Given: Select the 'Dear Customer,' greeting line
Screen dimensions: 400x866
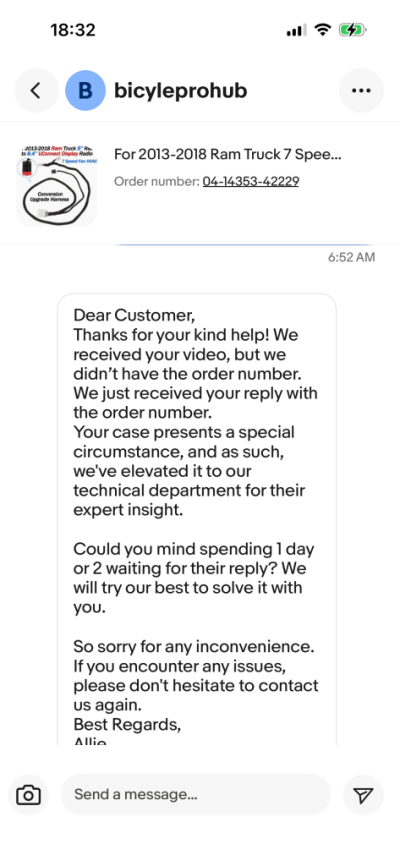Looking at the screenshot, I should pyautogui.click(x=134, y=315).
